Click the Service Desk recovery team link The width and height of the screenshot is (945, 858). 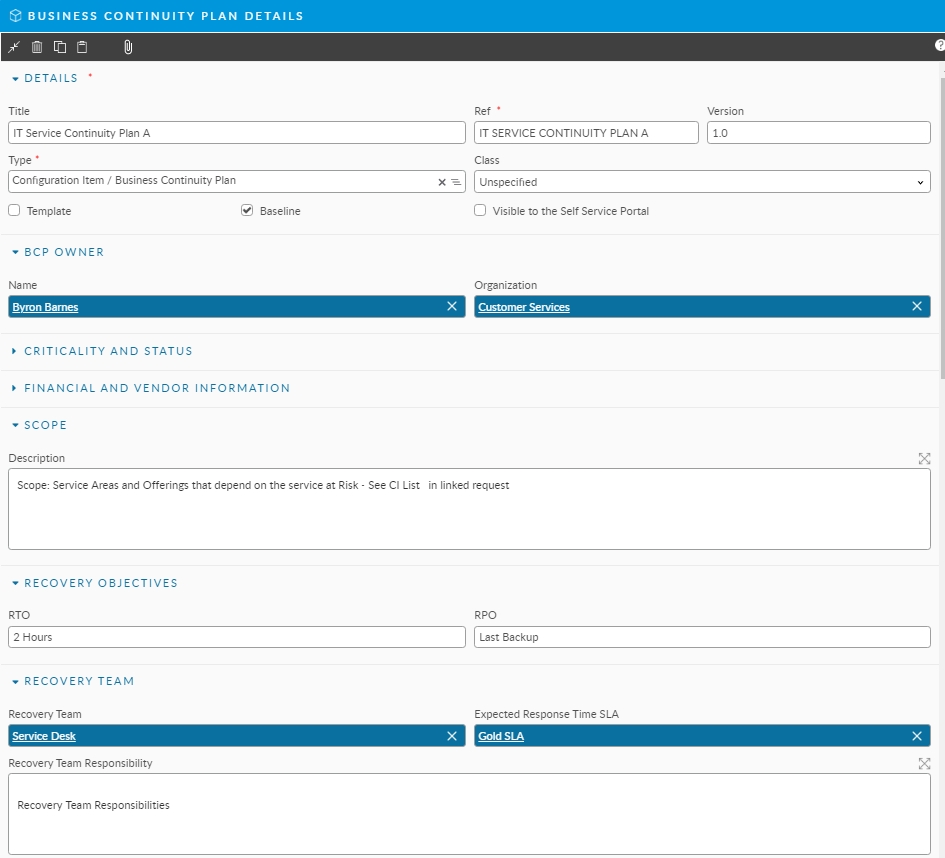tap(44, 737)
